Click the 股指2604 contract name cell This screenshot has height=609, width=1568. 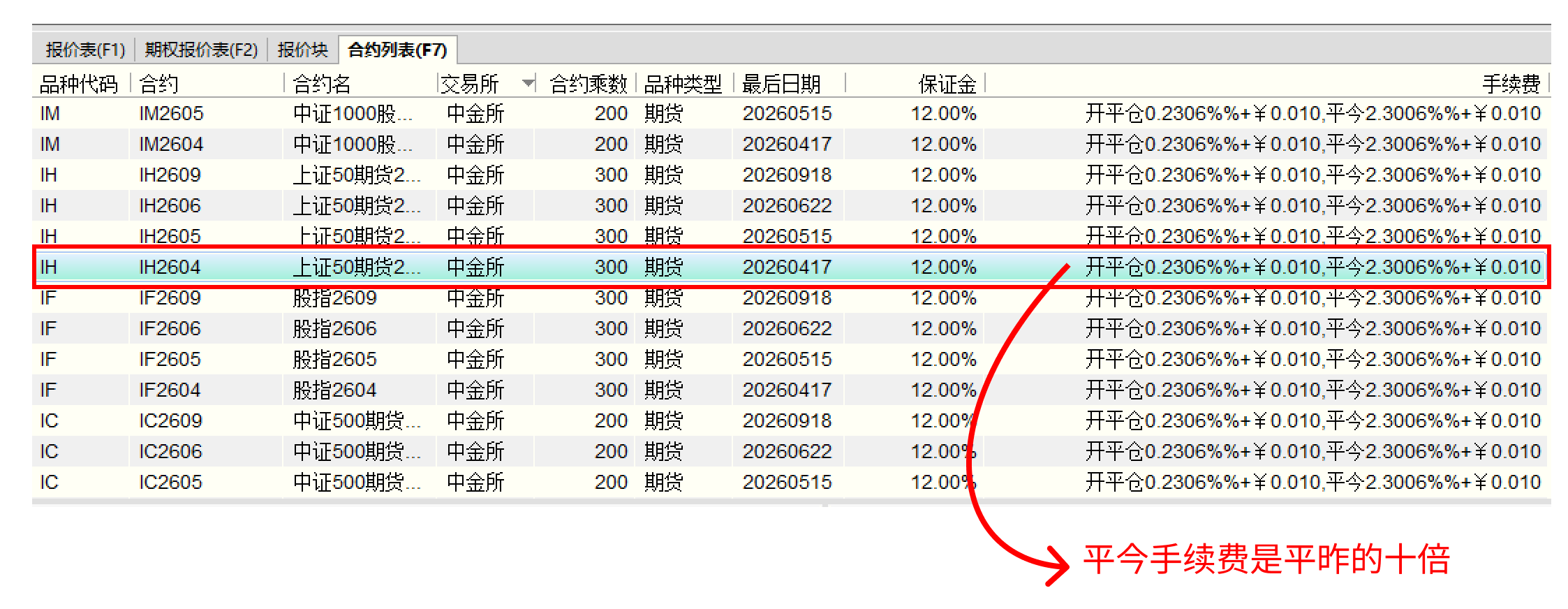point(334,390)
